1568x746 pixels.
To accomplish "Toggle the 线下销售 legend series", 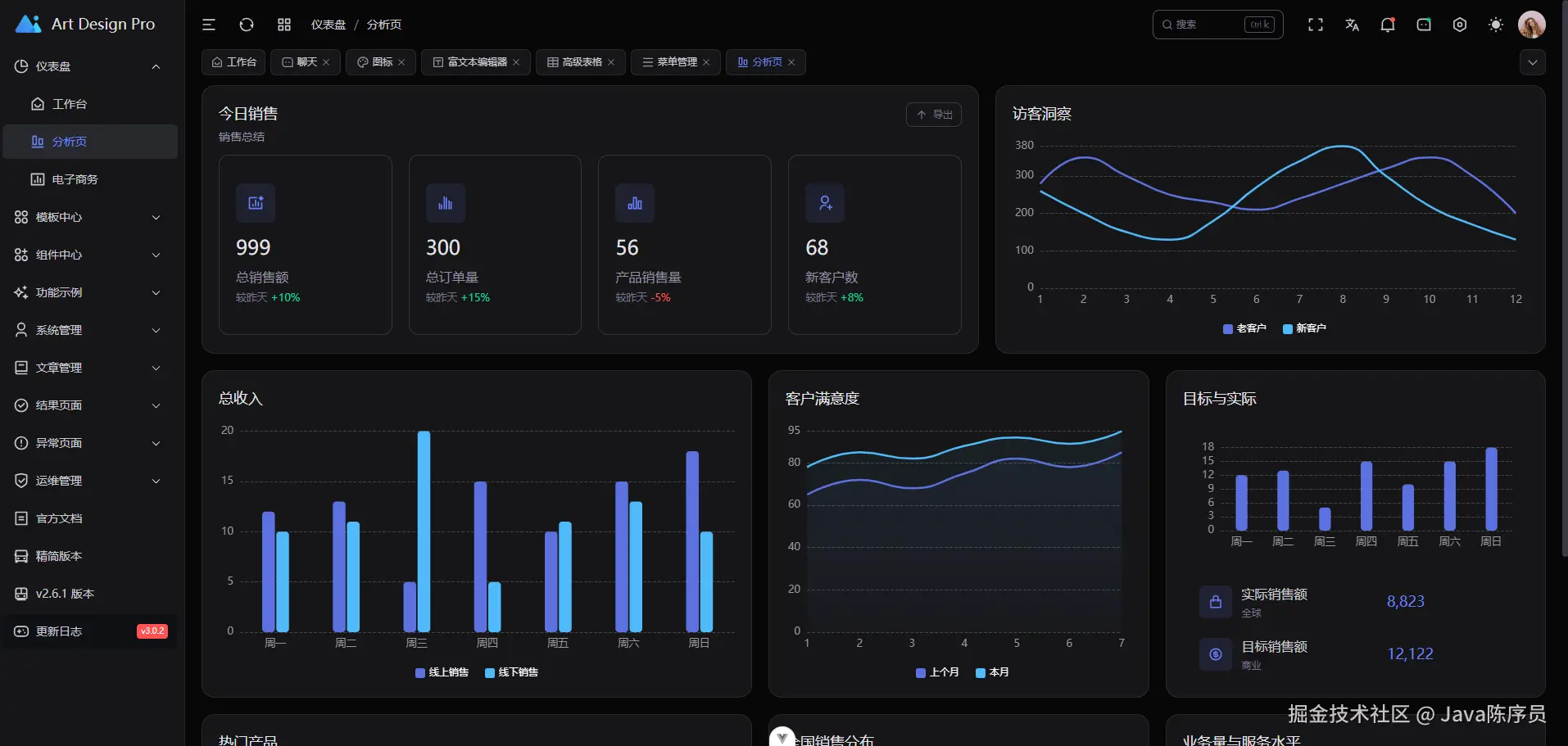I will (512, 672).
